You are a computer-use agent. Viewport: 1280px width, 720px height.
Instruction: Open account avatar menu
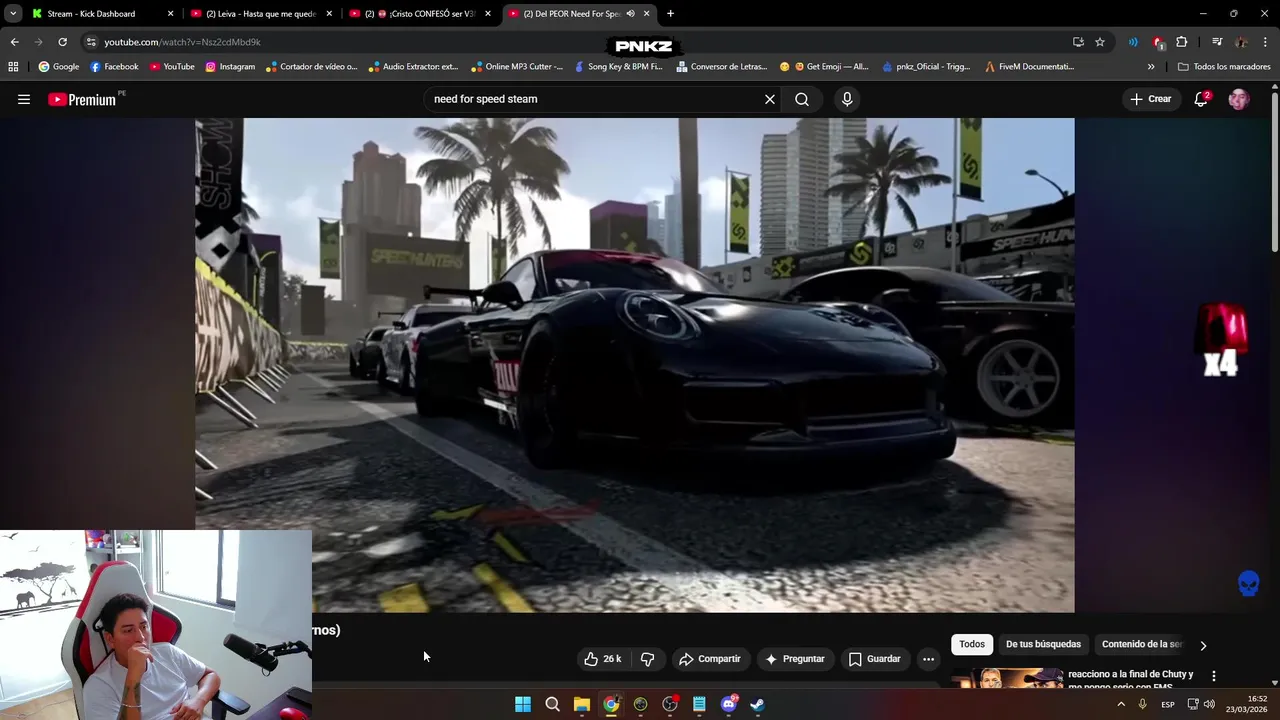1239,99
